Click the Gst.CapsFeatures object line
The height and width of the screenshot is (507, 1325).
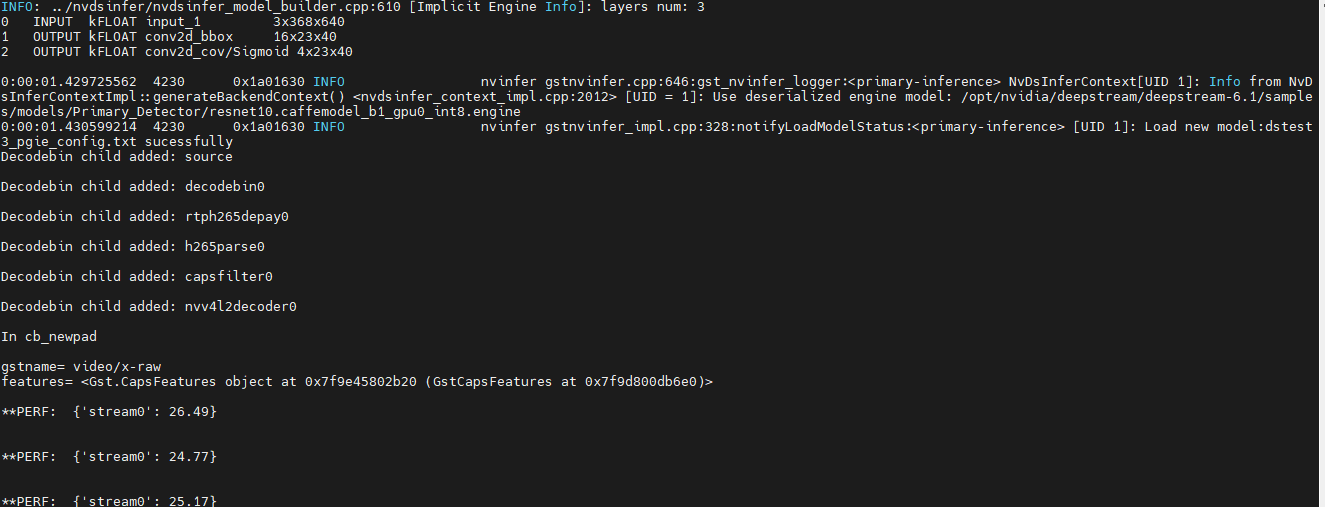tap(356, 381)
